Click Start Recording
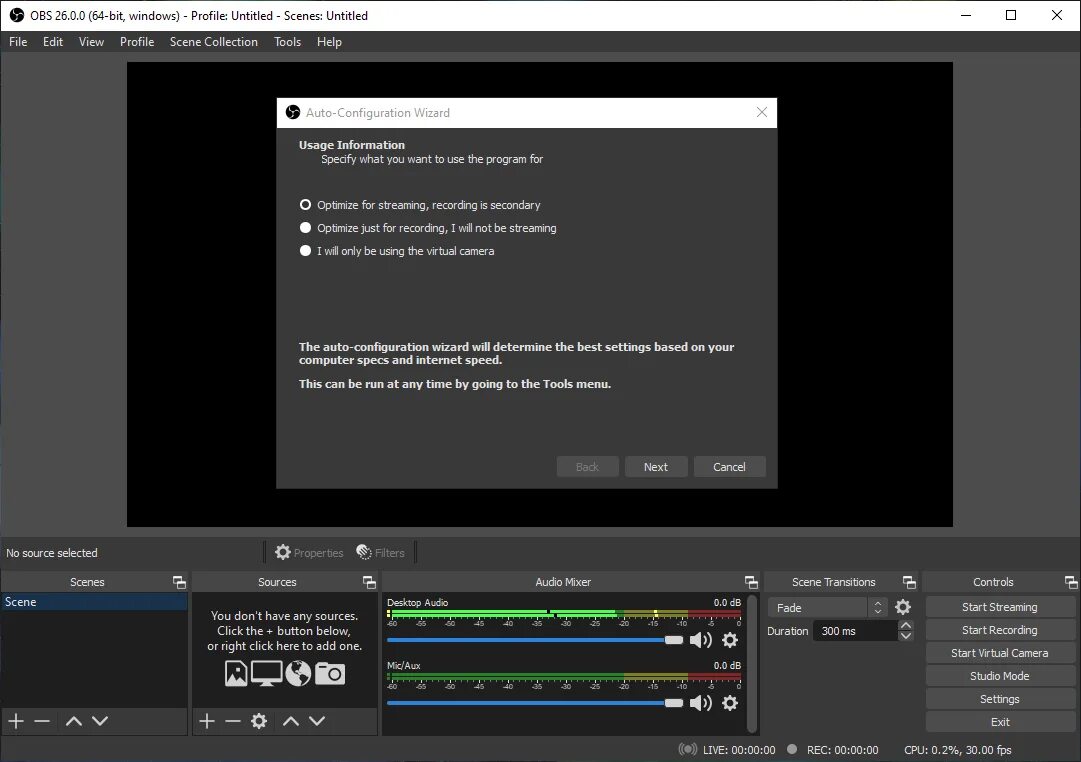This screenshot has width=1081, height=762. 1000,630
